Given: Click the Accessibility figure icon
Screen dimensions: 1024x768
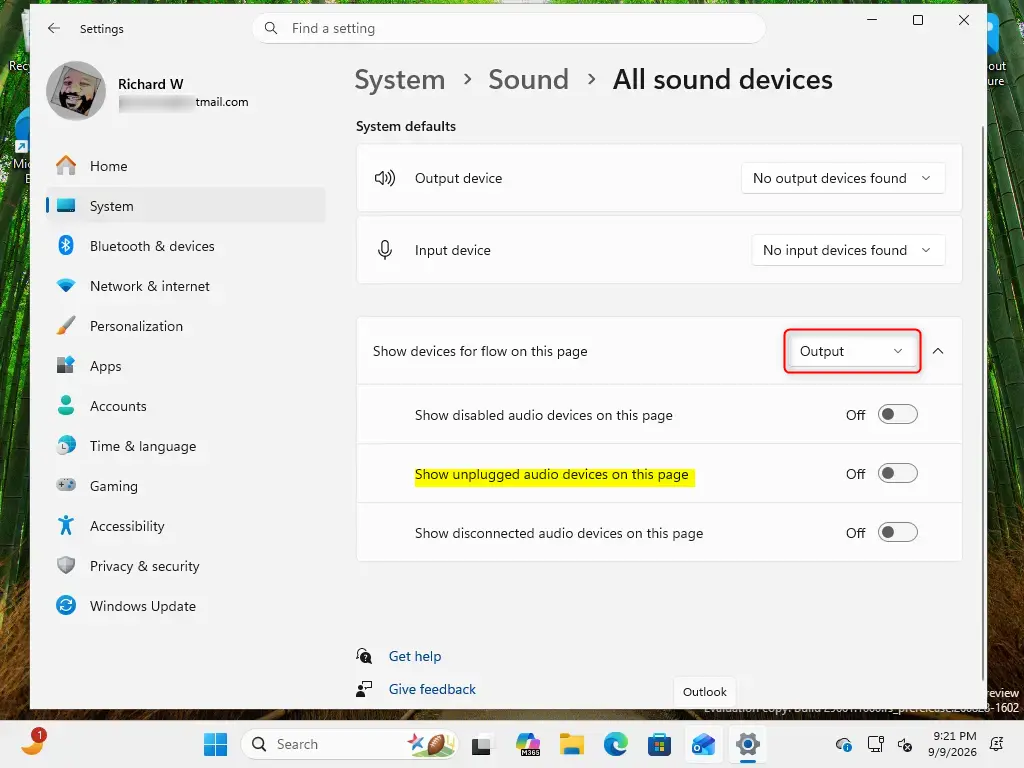Looking at the screenshot, I should [x=66, y=525].
